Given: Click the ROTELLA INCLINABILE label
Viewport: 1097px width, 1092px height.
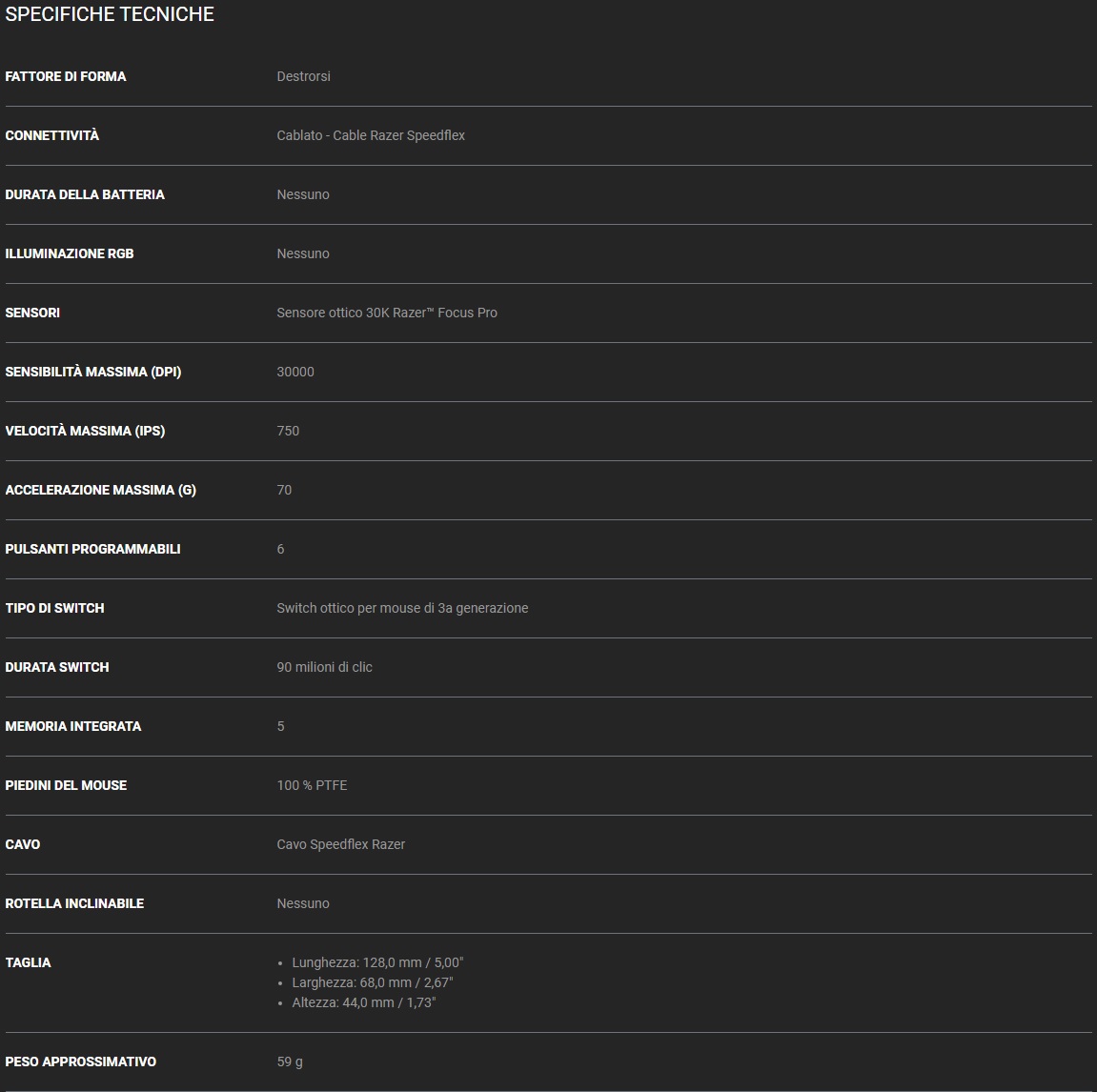Looking at the screenshot, I should pyautogui.click(x=74, y=903).
